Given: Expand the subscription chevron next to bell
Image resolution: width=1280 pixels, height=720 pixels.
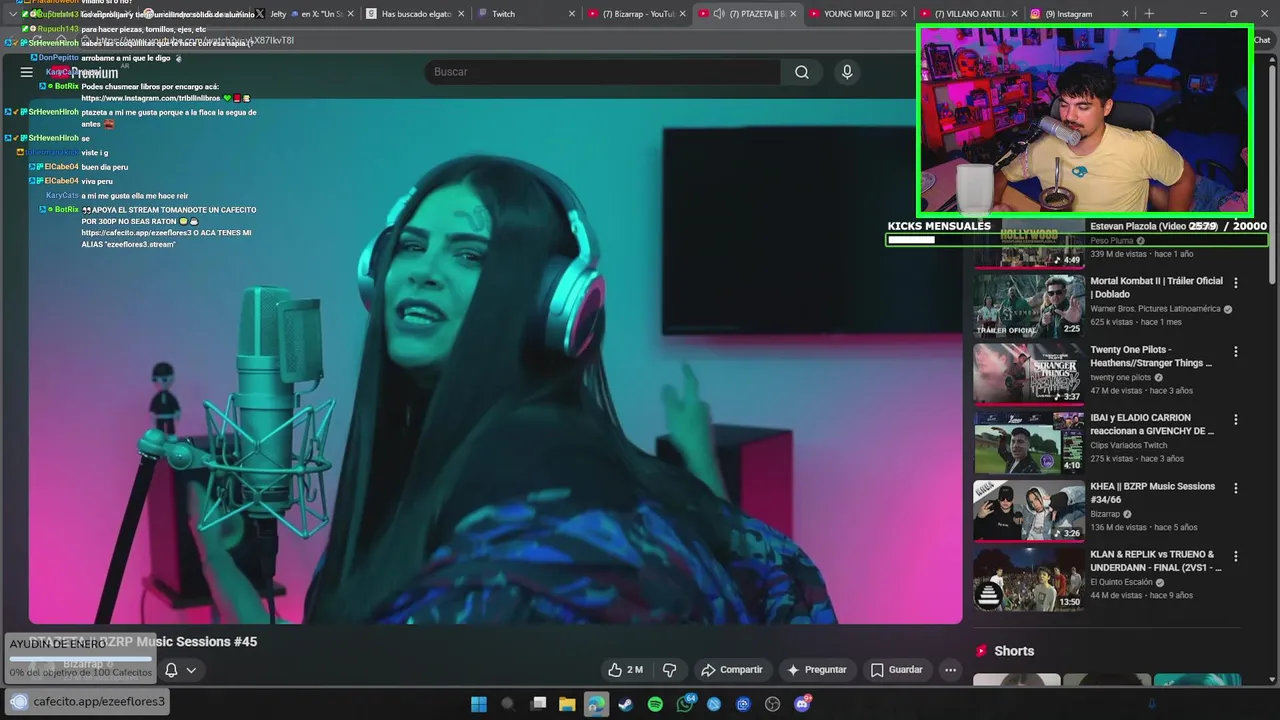Looking at the screenshot, I should tap(191, 670).
